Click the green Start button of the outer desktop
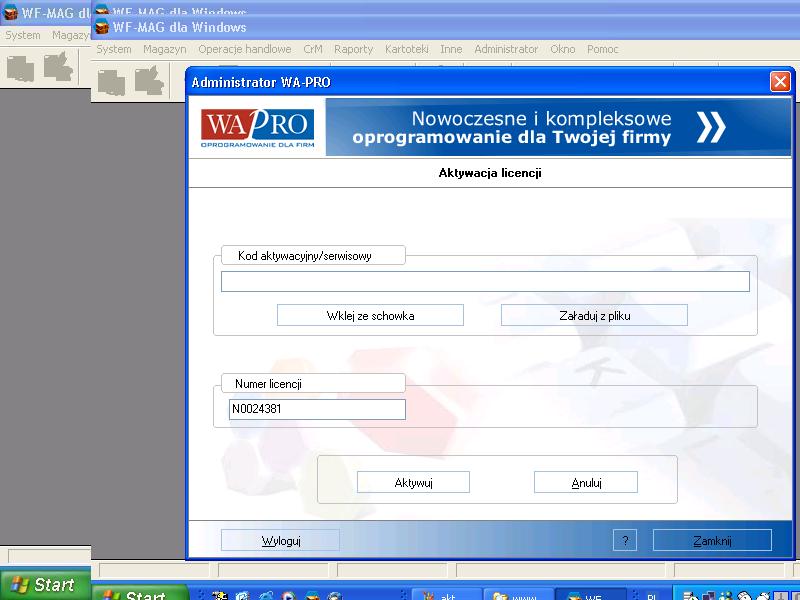The height and width of the screenshot is (600, 800). click(x=45, y=584)
